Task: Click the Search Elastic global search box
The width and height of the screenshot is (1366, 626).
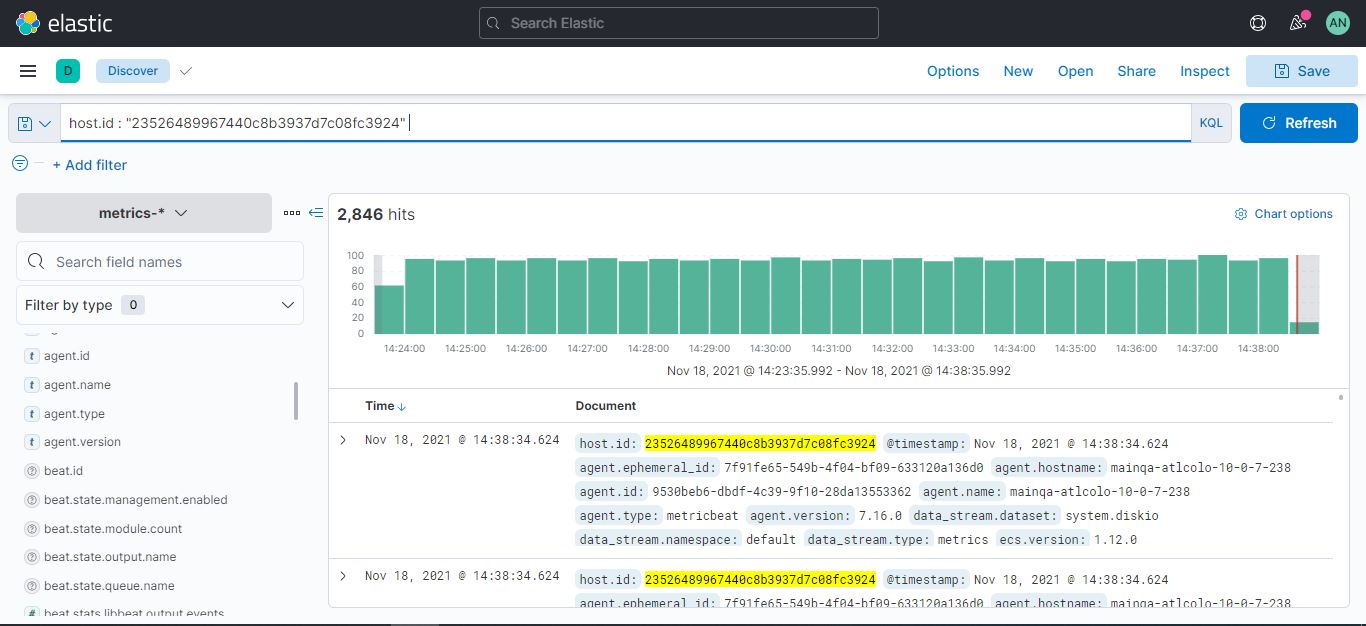Action: (679, 23)
